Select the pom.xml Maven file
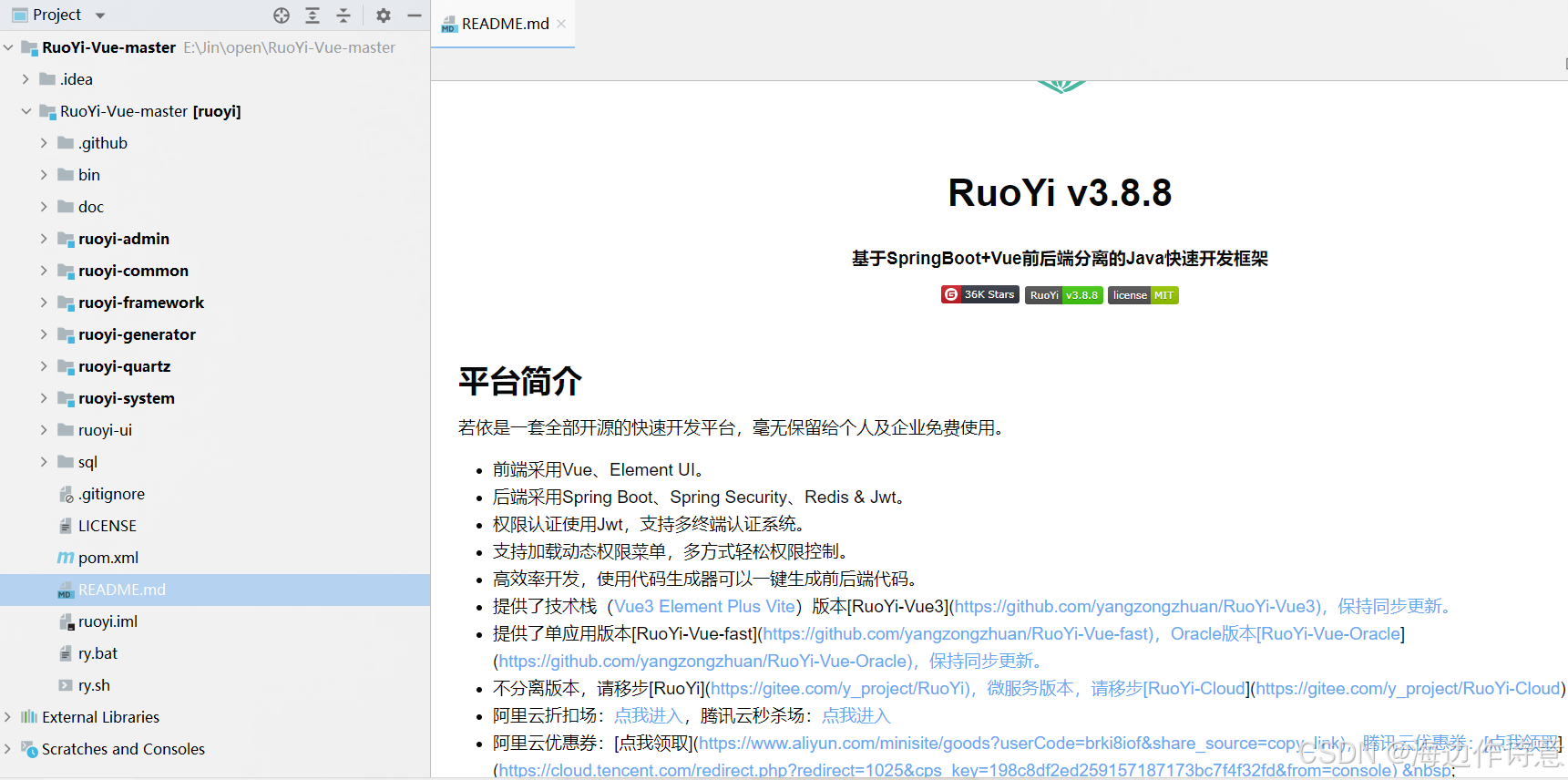The image size is (1568, 780). click(108, 558)
